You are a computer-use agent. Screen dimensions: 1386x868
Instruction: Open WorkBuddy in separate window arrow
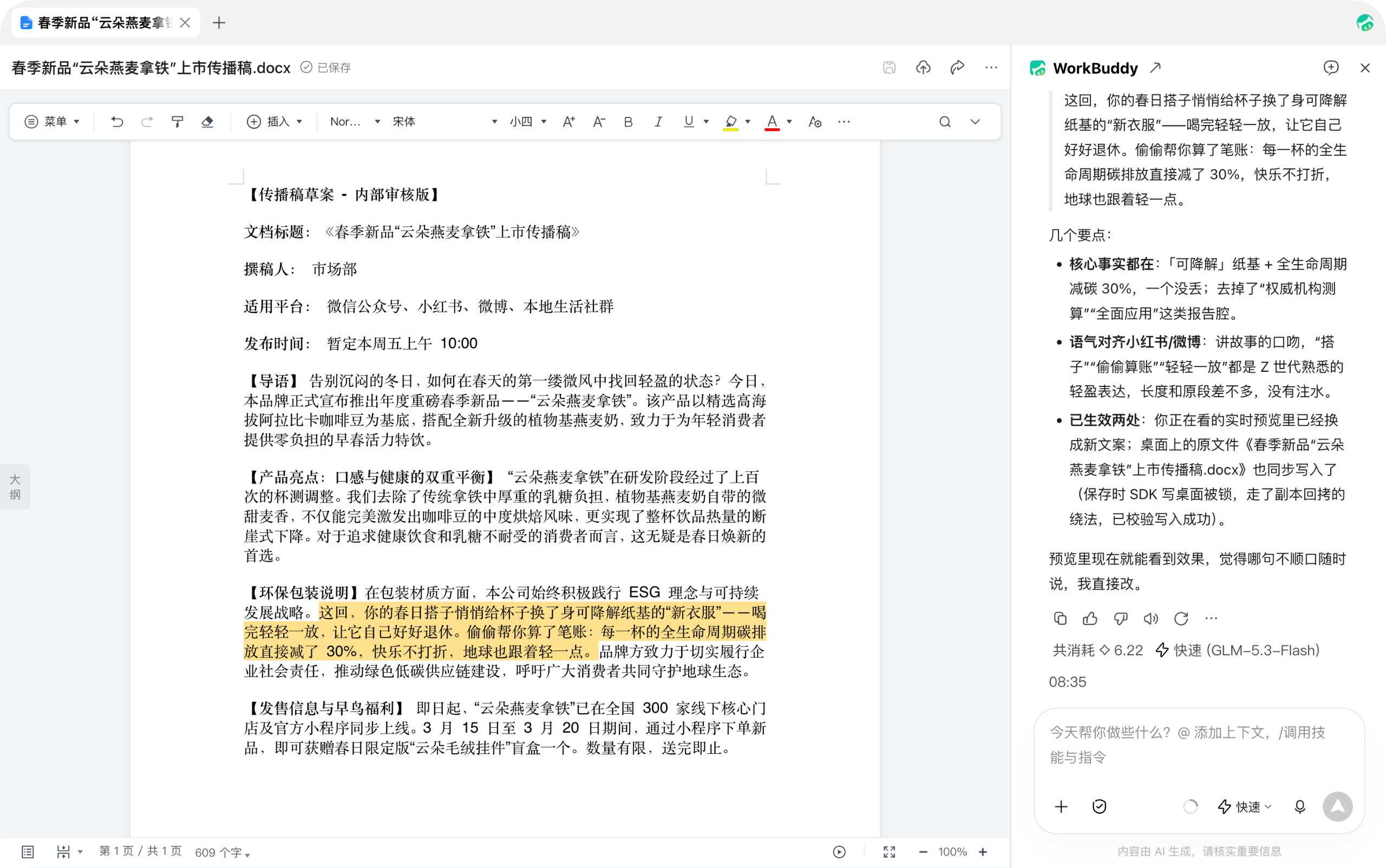(1156, 68)
